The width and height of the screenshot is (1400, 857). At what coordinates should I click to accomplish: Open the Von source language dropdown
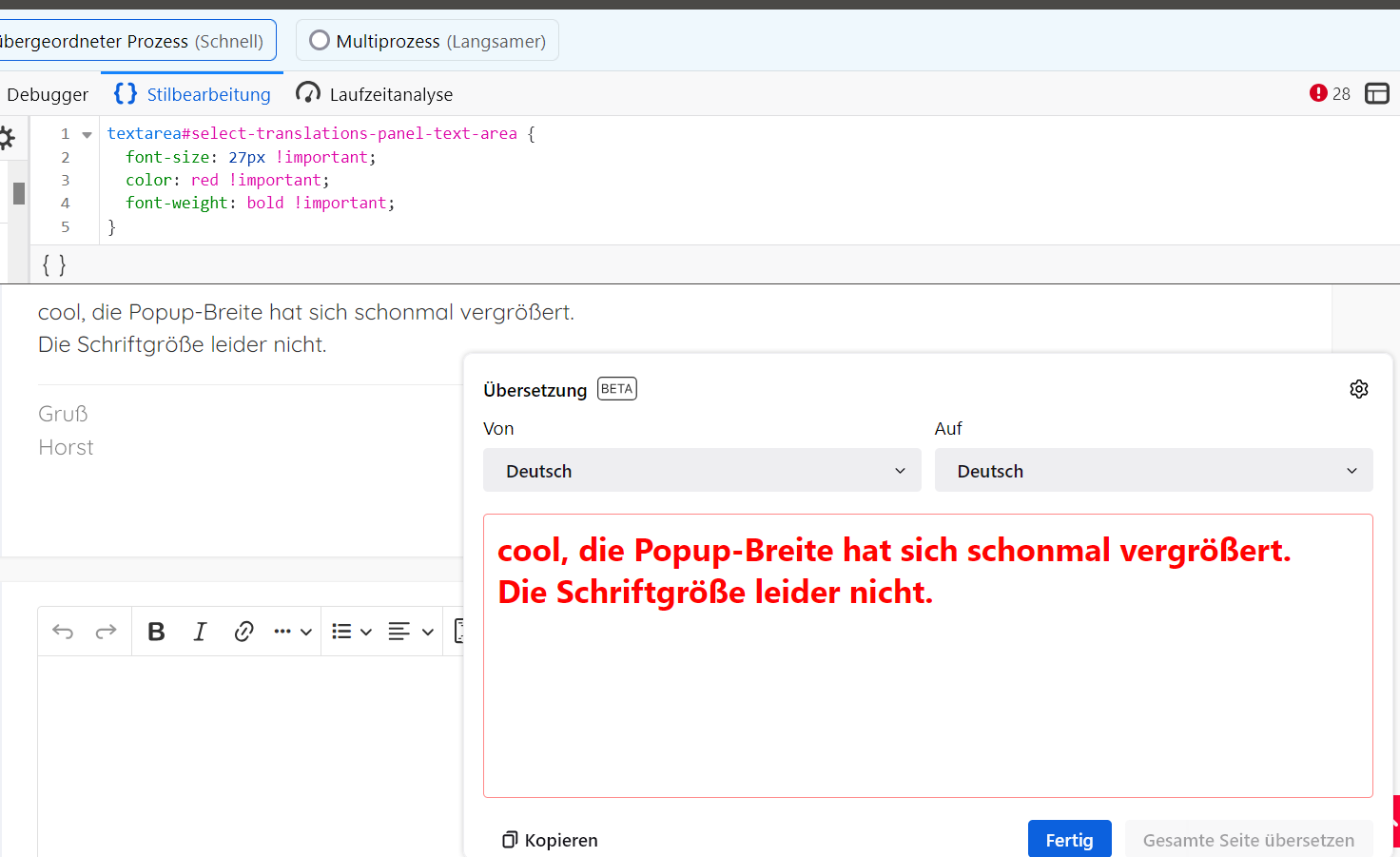(x=702, y=471)
